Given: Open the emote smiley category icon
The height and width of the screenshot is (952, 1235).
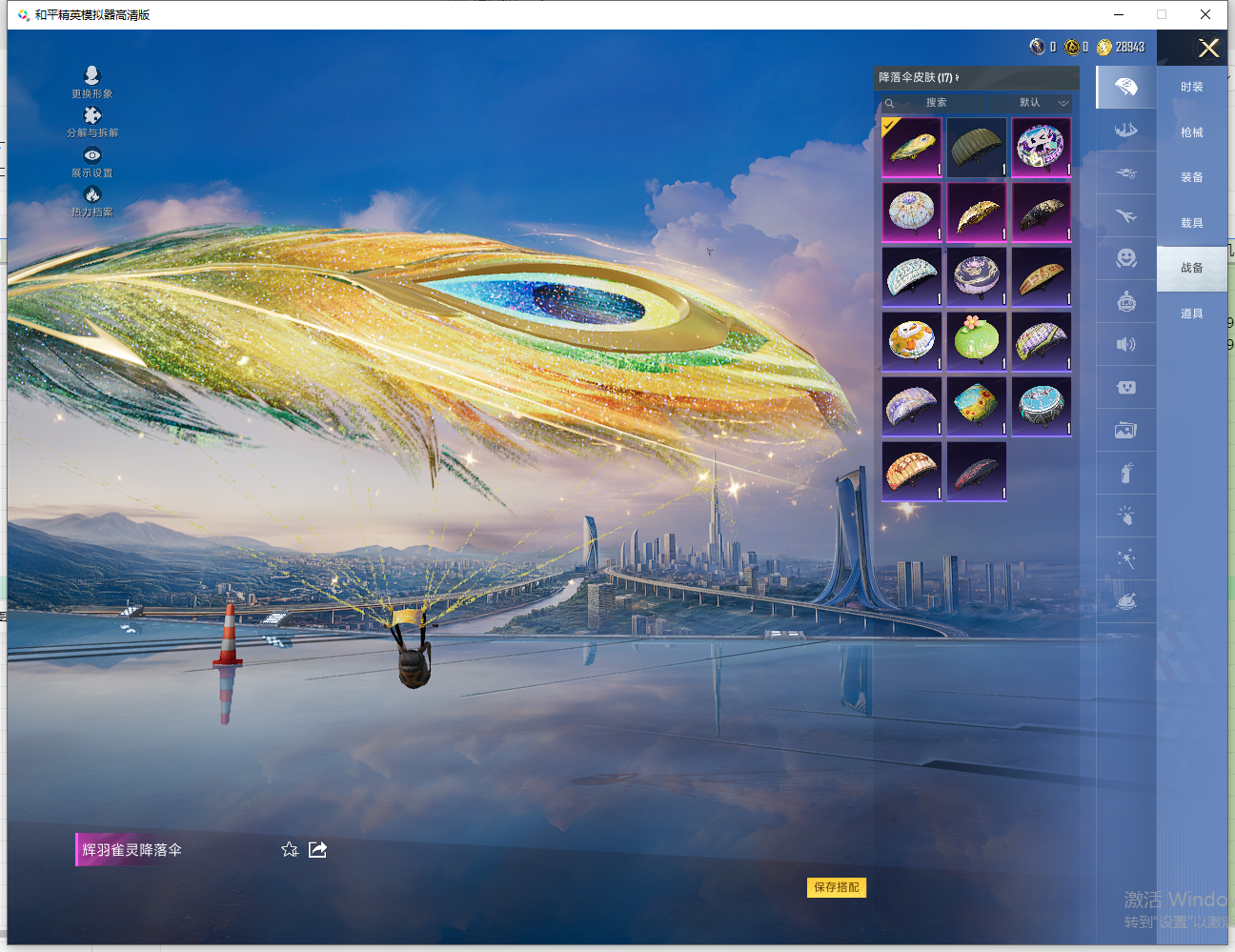Looking at the screenshot, I should [x=1125, y=258].
